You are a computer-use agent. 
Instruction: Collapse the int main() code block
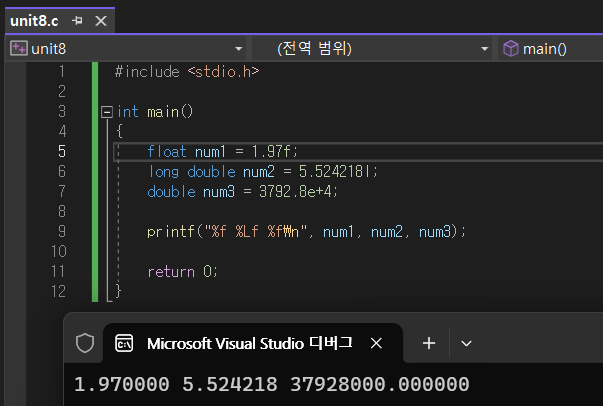pos(107,112)
